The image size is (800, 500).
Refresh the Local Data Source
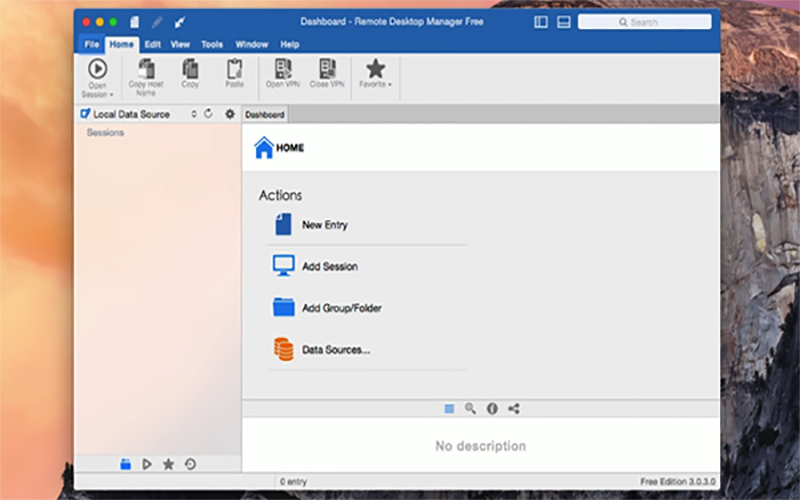coord(208,114)
